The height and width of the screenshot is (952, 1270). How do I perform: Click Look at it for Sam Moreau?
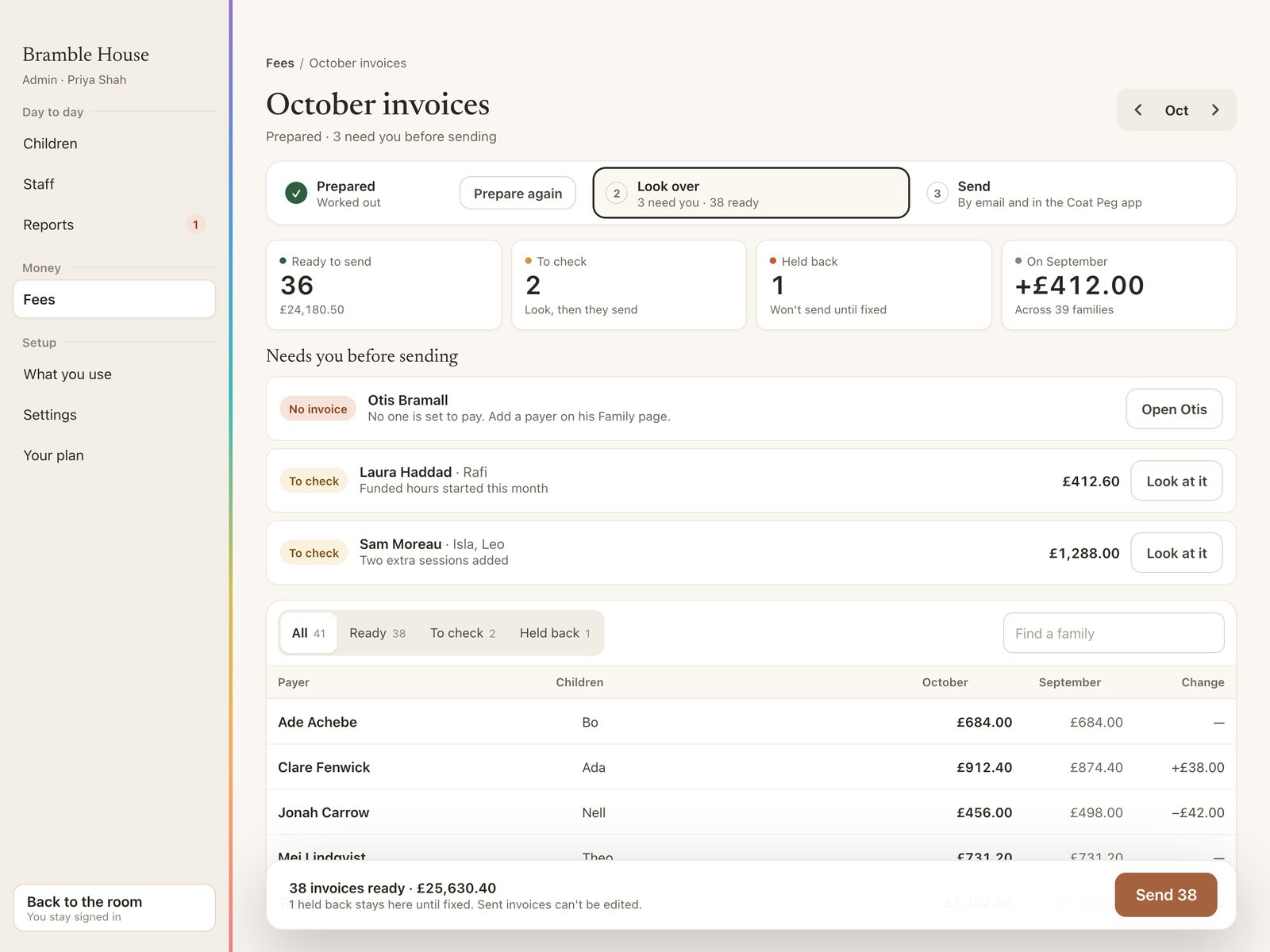tap(1176, 553)
